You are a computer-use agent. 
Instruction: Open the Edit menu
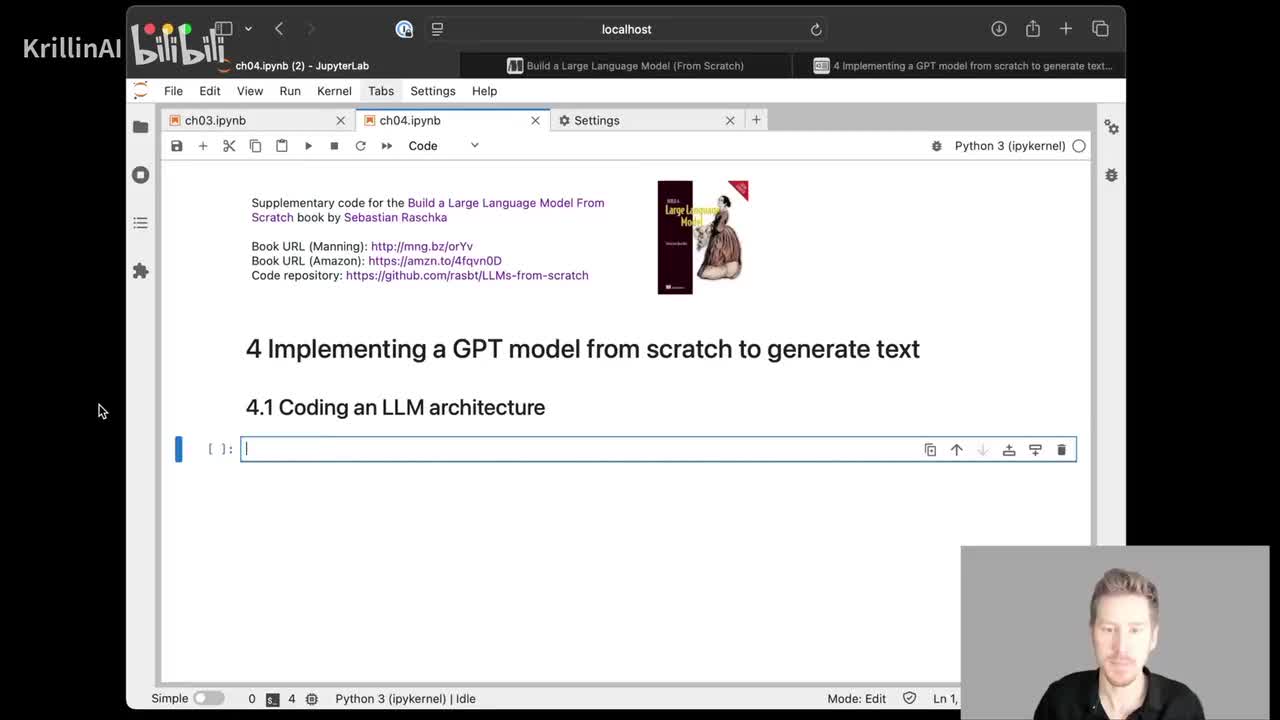210,91
